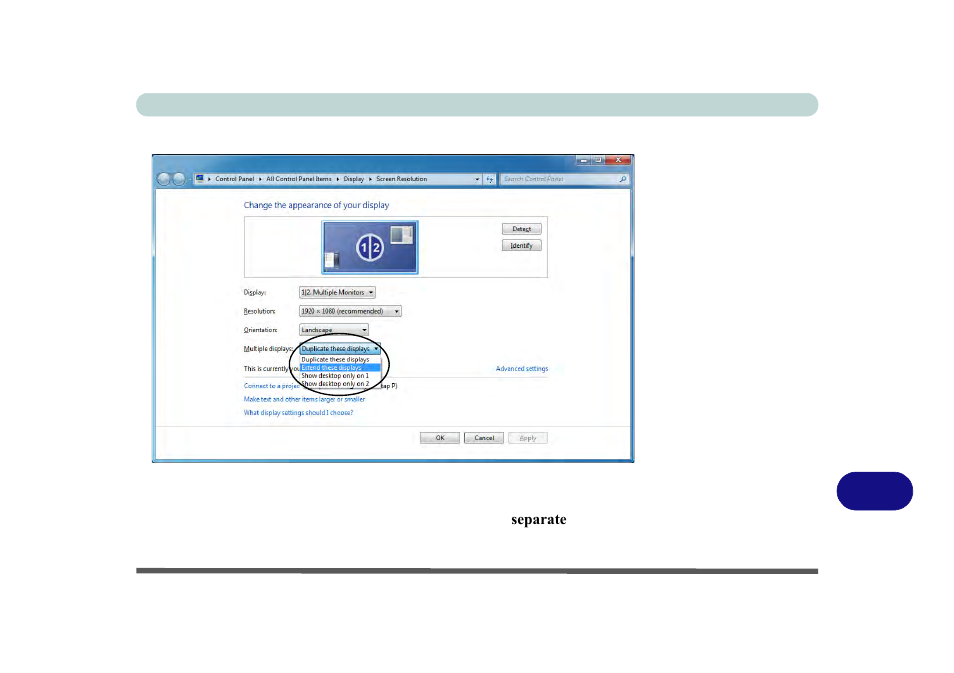The width and height of the screenshot is (954, 673).
Task: Choose Show desktop only on 2
Action: [x=340, y=383]
